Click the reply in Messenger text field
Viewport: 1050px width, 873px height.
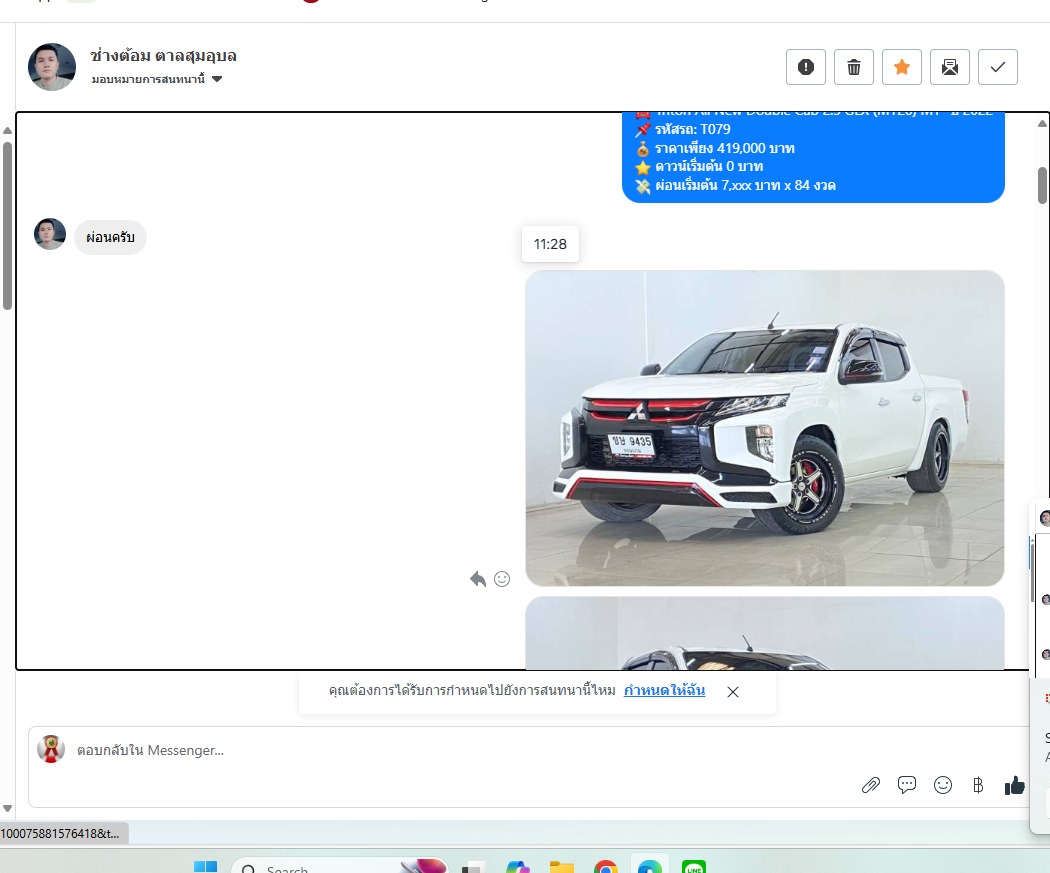coord(450,750)
